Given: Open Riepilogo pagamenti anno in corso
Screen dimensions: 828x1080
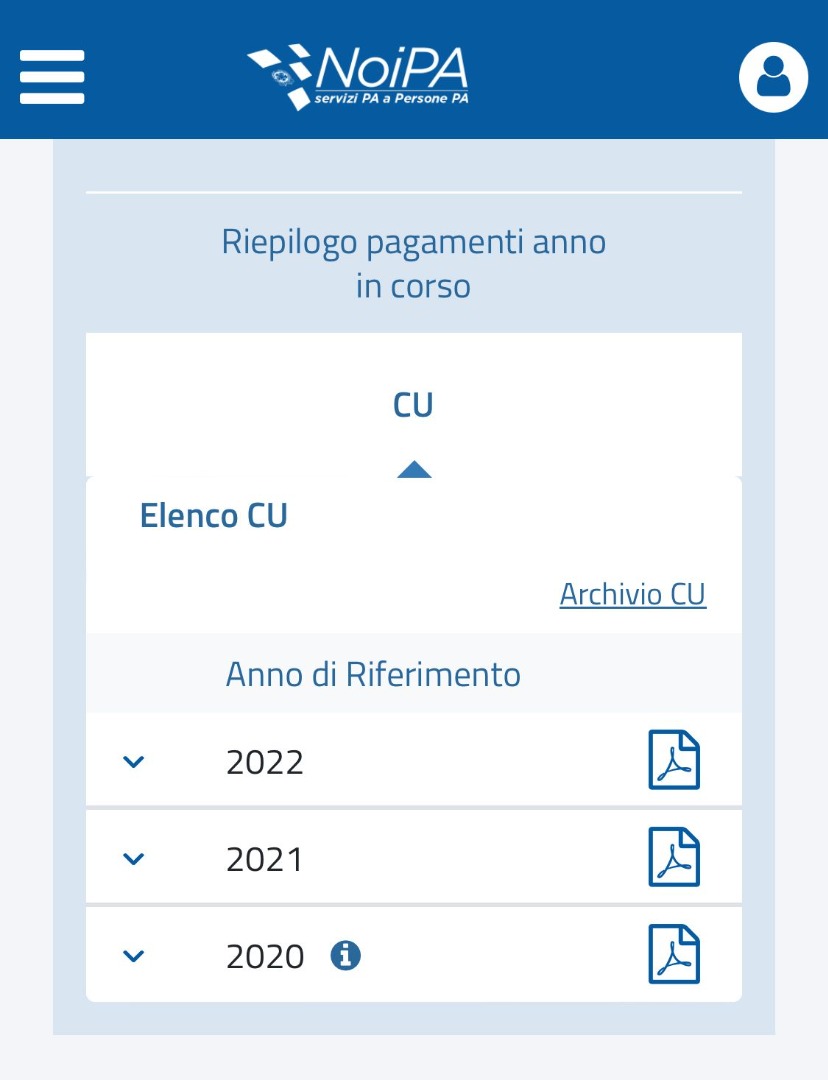Looking at the screenshot, I should pos(414,264).
